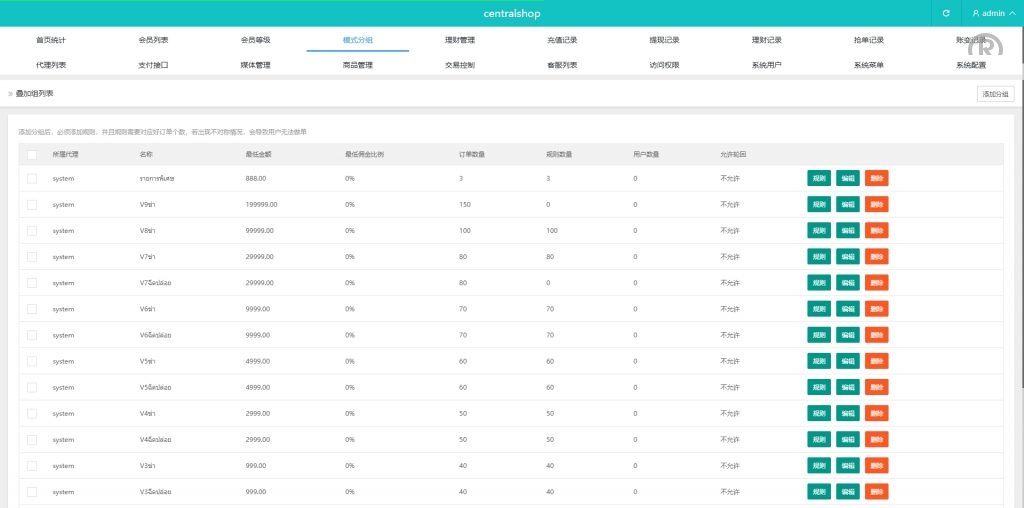Check the checkbox for the V9 row
Screen dimensions: 1024x508
point(32,204)
